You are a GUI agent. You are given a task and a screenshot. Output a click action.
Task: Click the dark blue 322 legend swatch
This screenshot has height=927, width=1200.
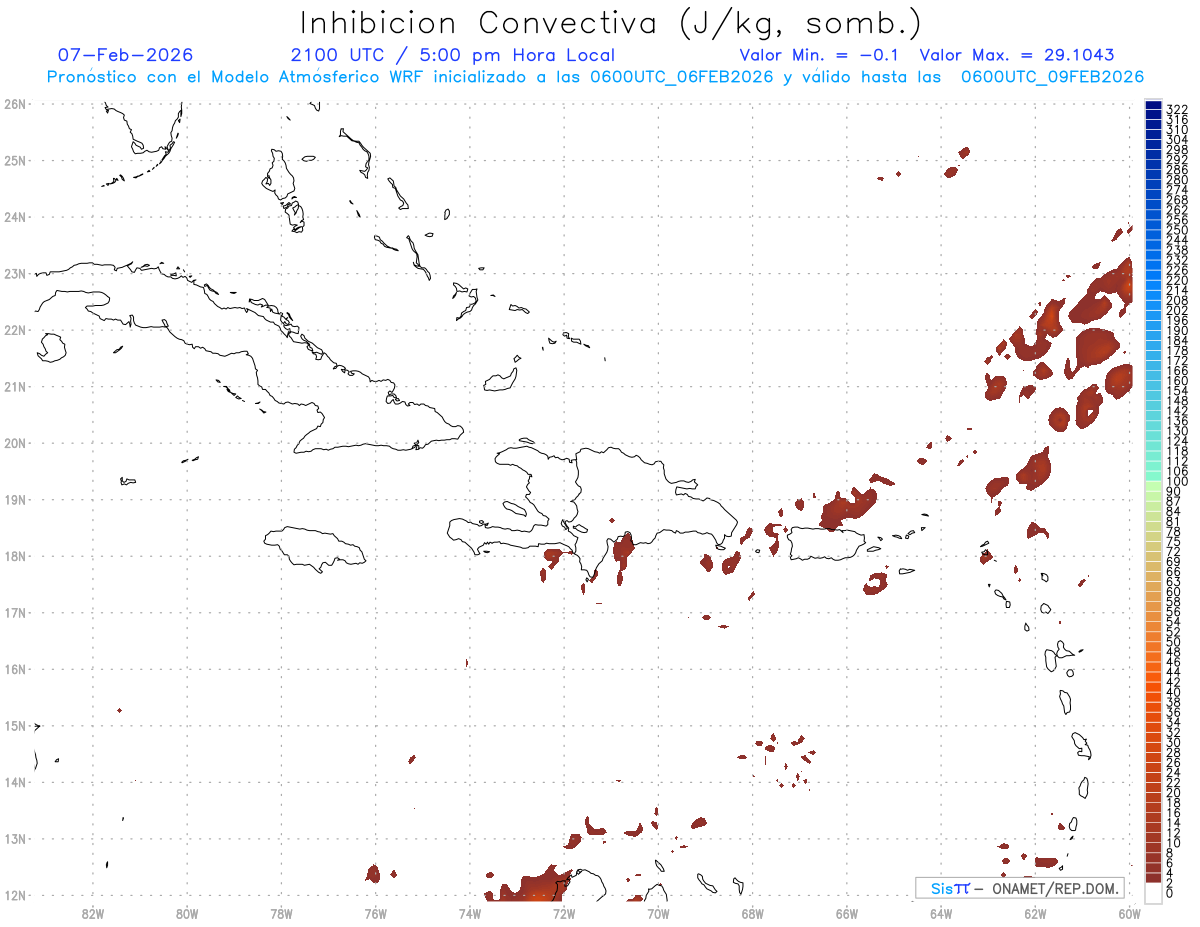pos(1154,106)
